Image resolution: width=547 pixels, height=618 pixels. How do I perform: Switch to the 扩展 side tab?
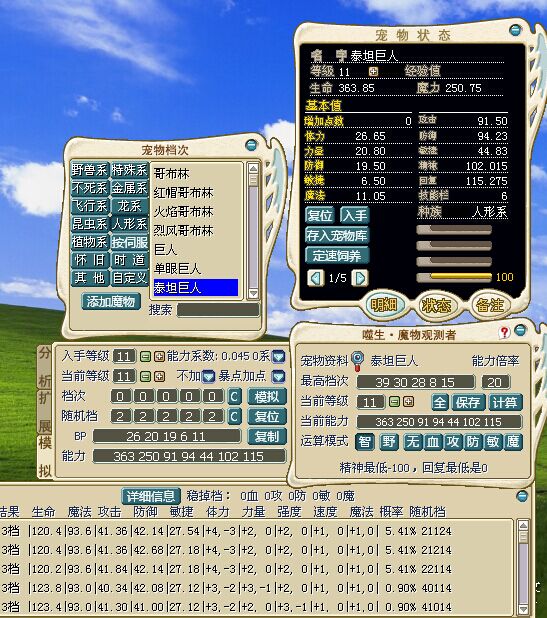click(x=44, y=412)
